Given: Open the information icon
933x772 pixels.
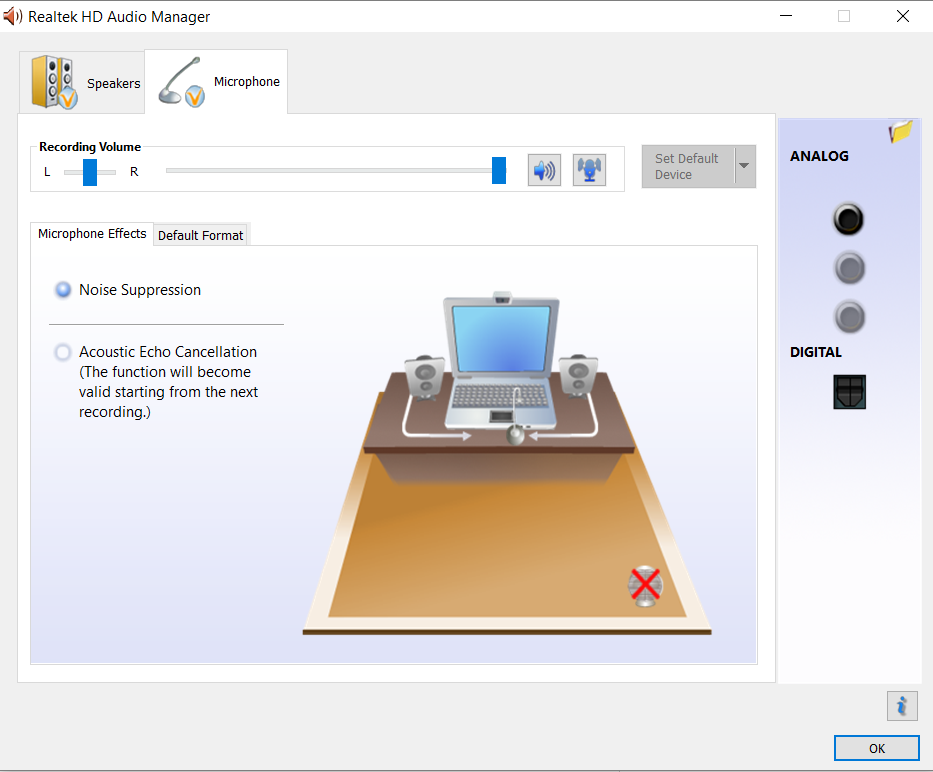Looking at the screenshot, I should (x=901, y=706).
